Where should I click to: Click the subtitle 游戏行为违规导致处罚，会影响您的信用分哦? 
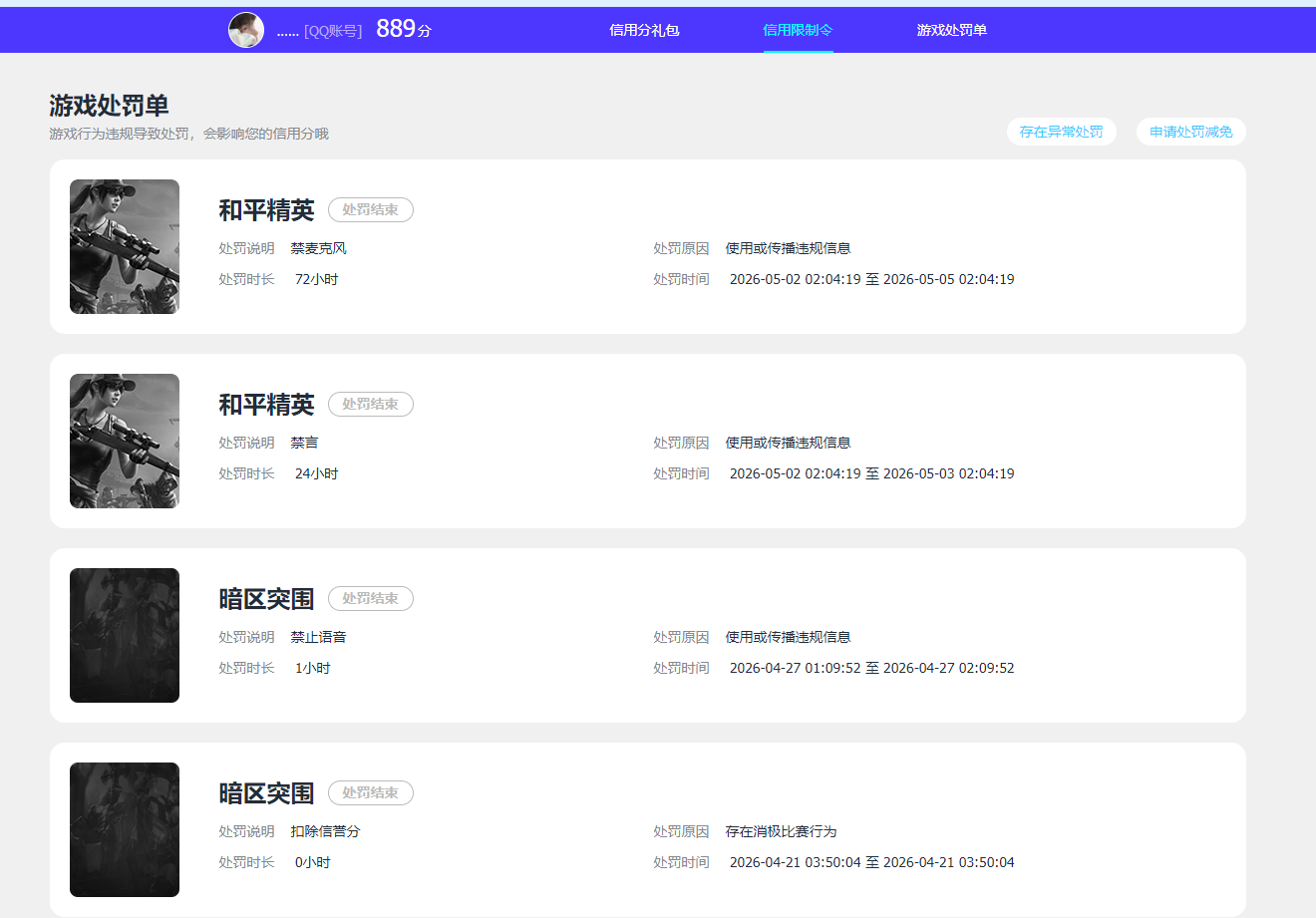(189, 134)
